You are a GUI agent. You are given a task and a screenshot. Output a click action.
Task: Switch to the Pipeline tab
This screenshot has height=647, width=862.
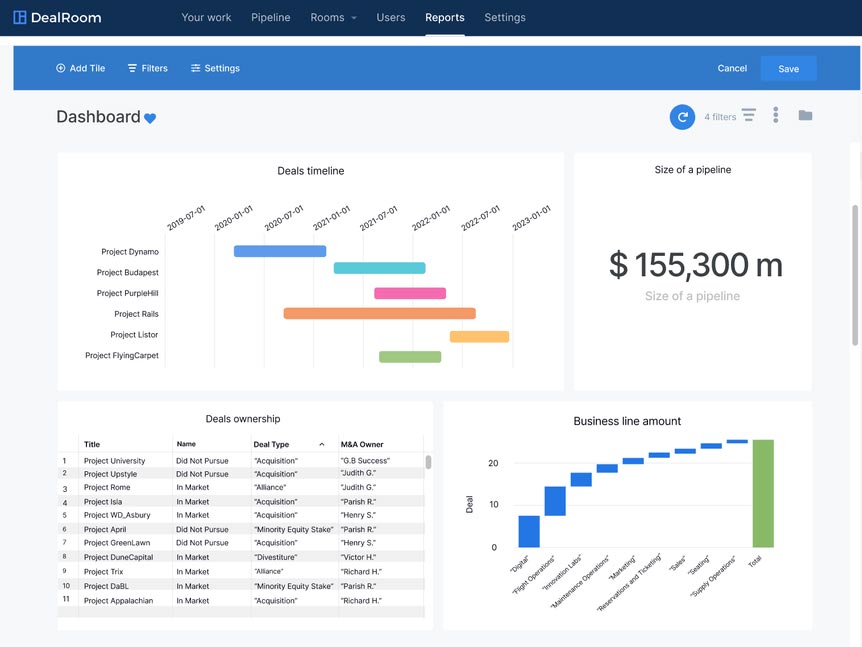(270, 18)
